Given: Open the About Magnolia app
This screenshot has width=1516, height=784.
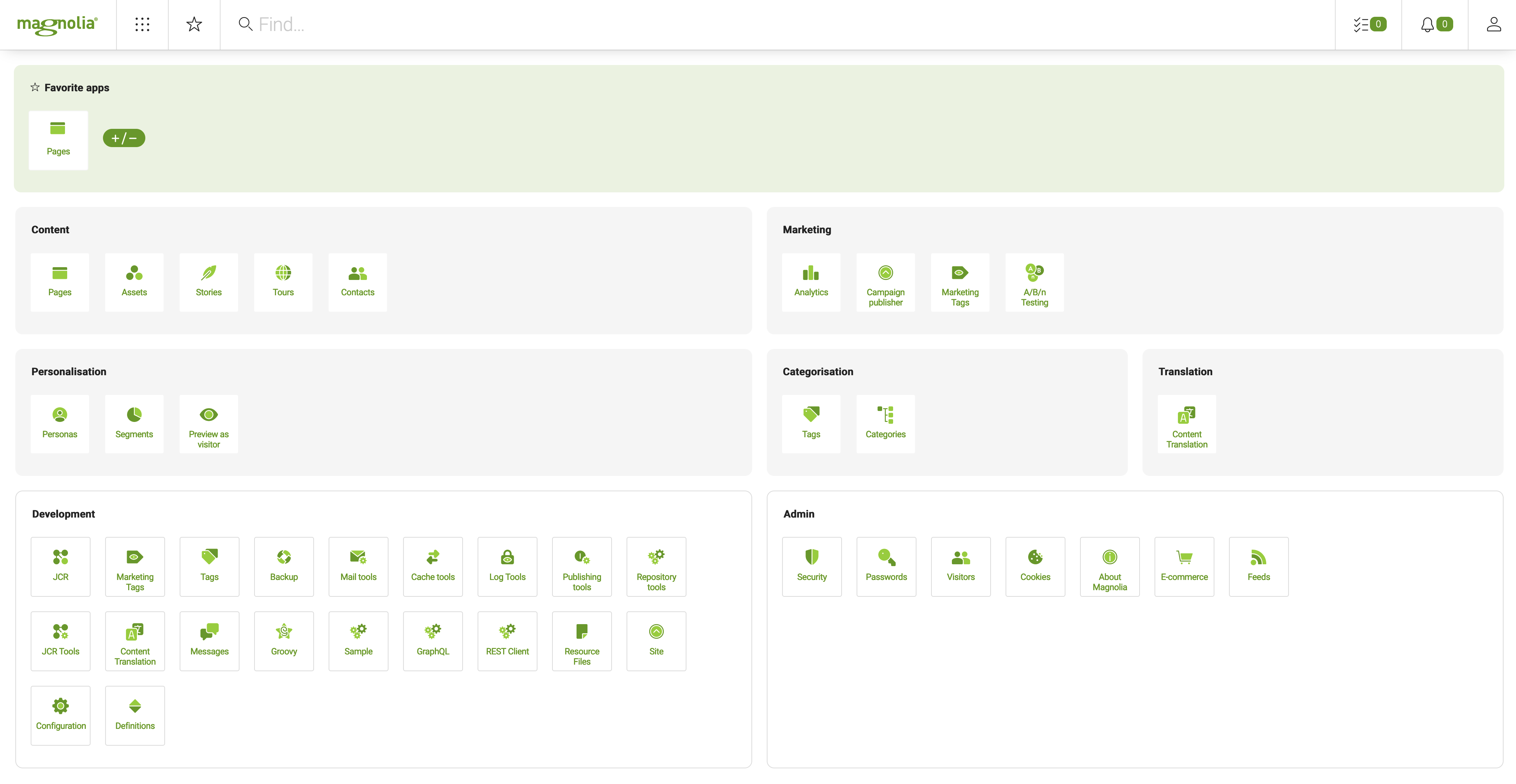Looking at the screenshot, I should pyautogui.click(x=1110, y=567).
